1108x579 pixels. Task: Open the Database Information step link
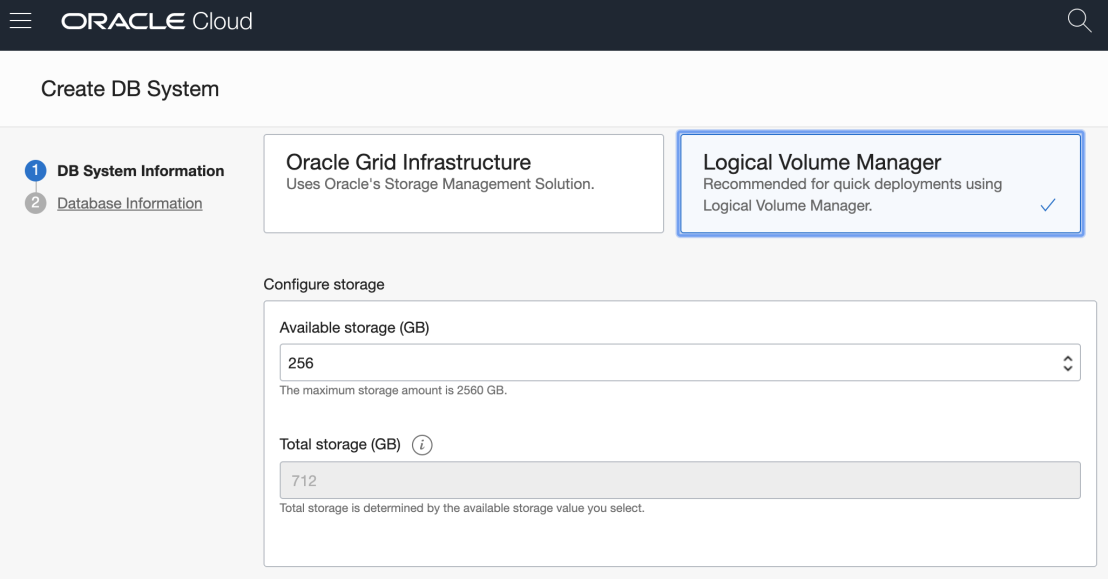tap(129, 203)
